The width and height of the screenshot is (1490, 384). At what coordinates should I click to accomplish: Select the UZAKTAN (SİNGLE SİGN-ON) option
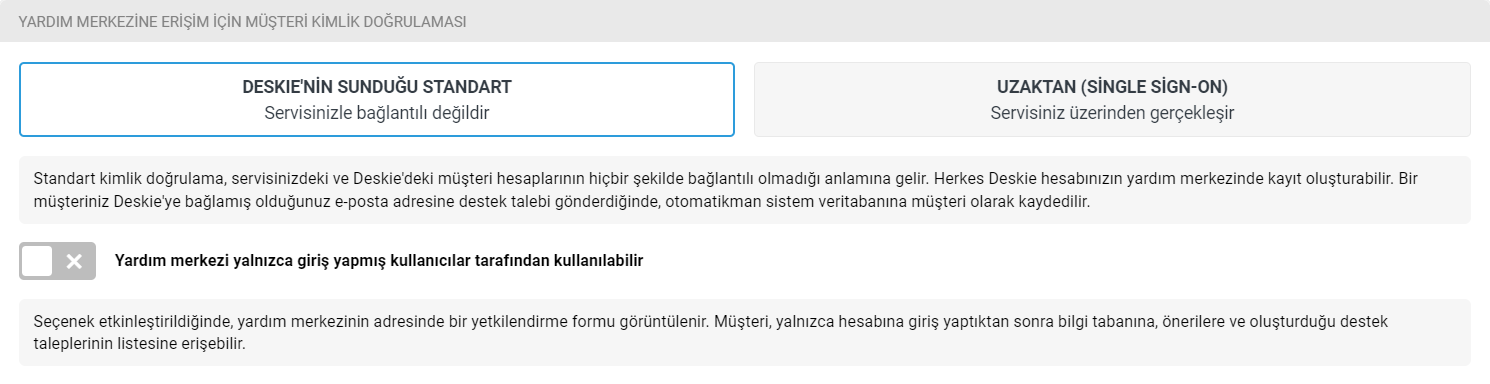tap(1112, 99)
